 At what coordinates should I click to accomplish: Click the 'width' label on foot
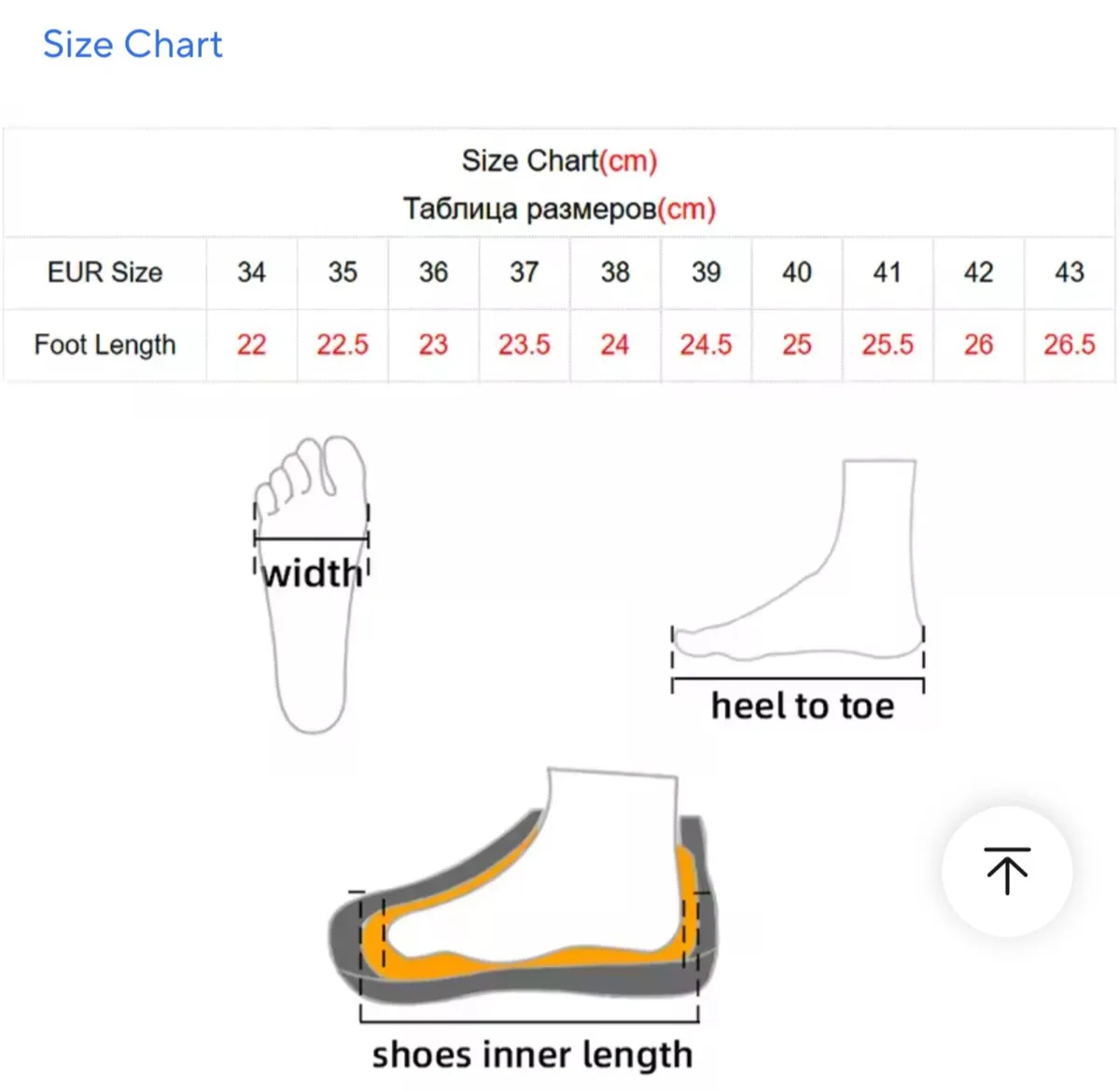click(312, 572)
